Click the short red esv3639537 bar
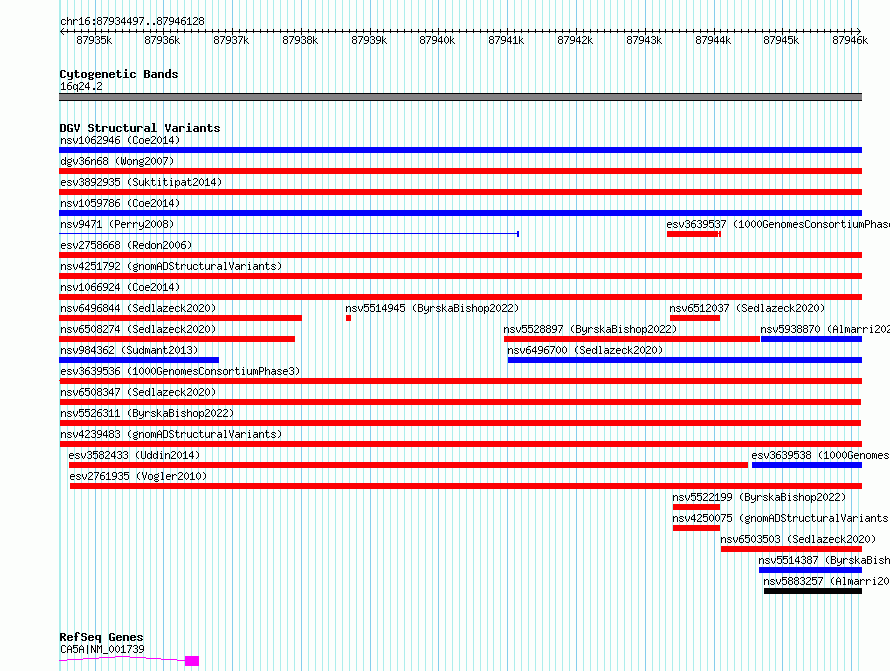 point(694,234)
